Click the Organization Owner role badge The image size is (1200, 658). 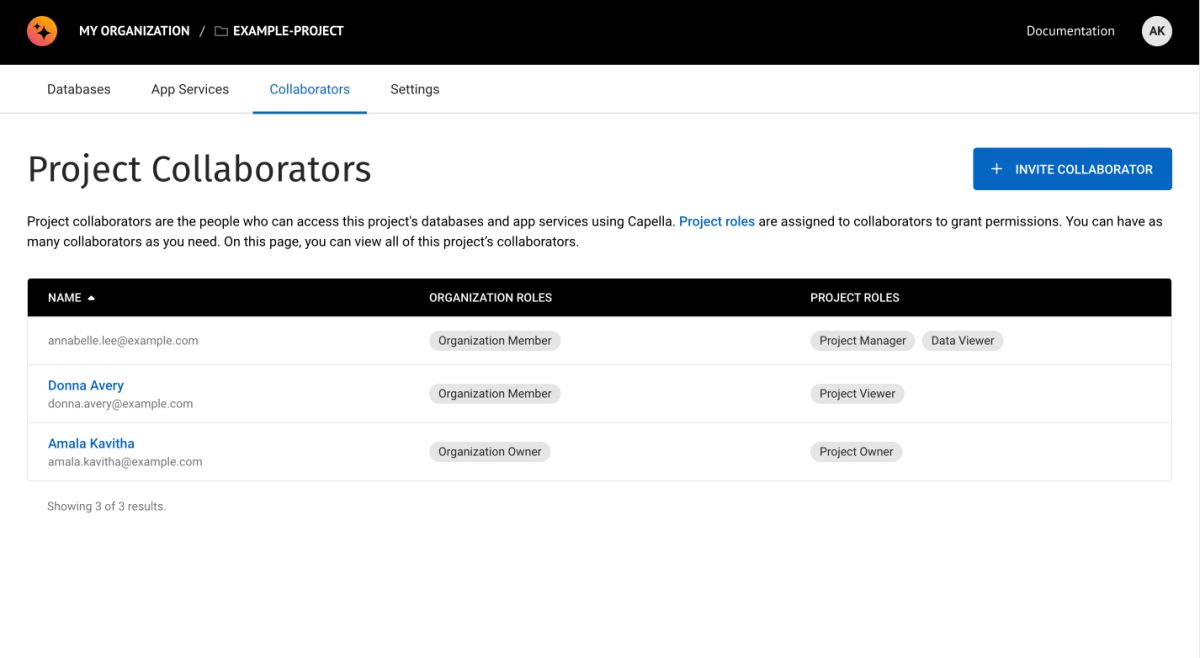[x=490, y=452]
